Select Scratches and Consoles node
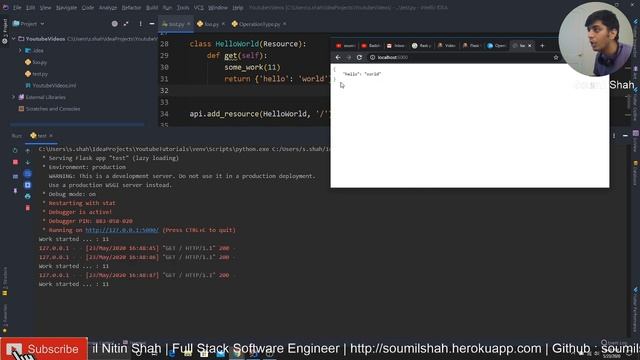Viewport: 640px width, 360px height. [x=49, y=109]
